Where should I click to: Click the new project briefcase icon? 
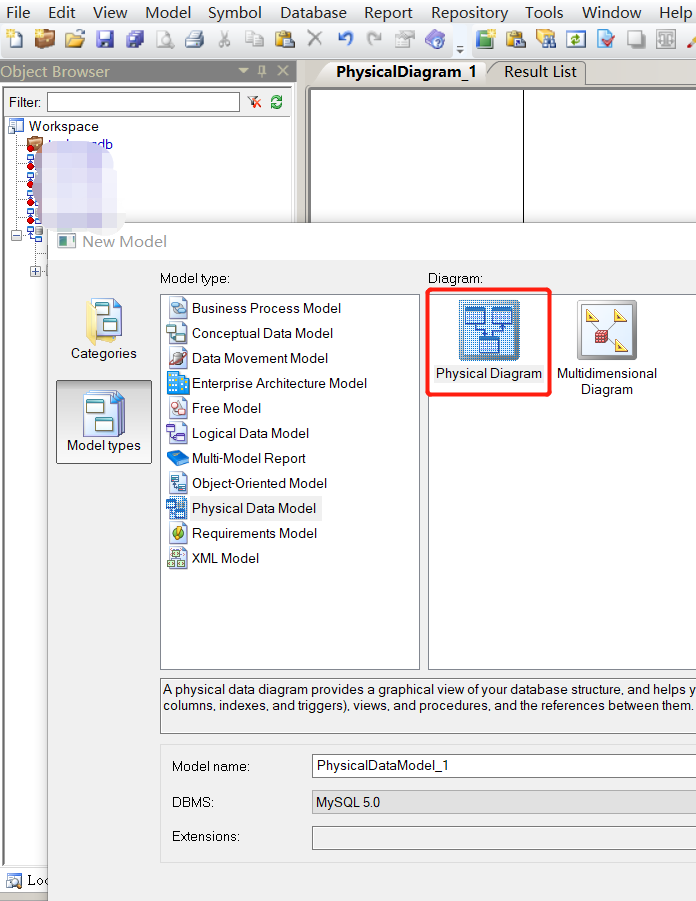[45, 38]
